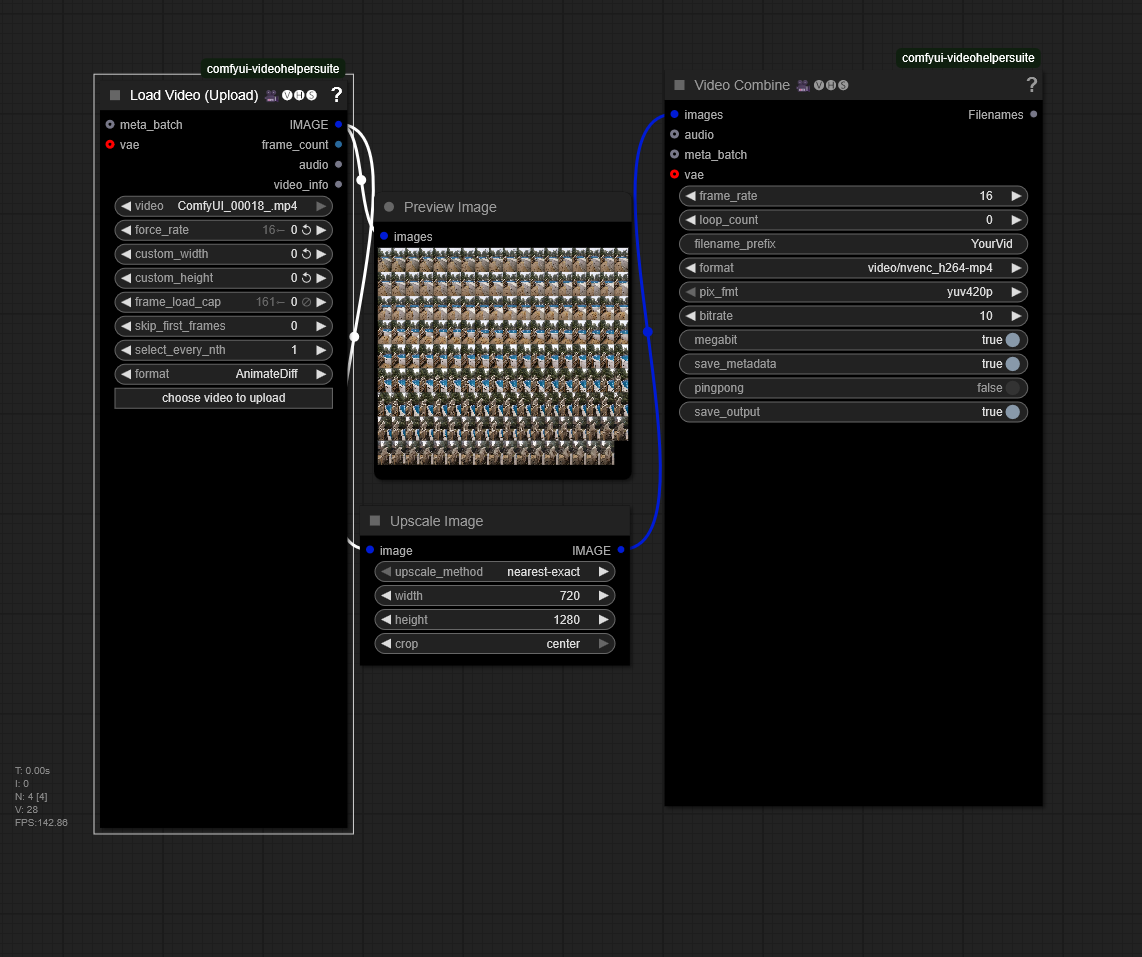Screen dimensions: 1142x957
Task: Click Filenames output dot on Video Combine
Action: 1033,114
